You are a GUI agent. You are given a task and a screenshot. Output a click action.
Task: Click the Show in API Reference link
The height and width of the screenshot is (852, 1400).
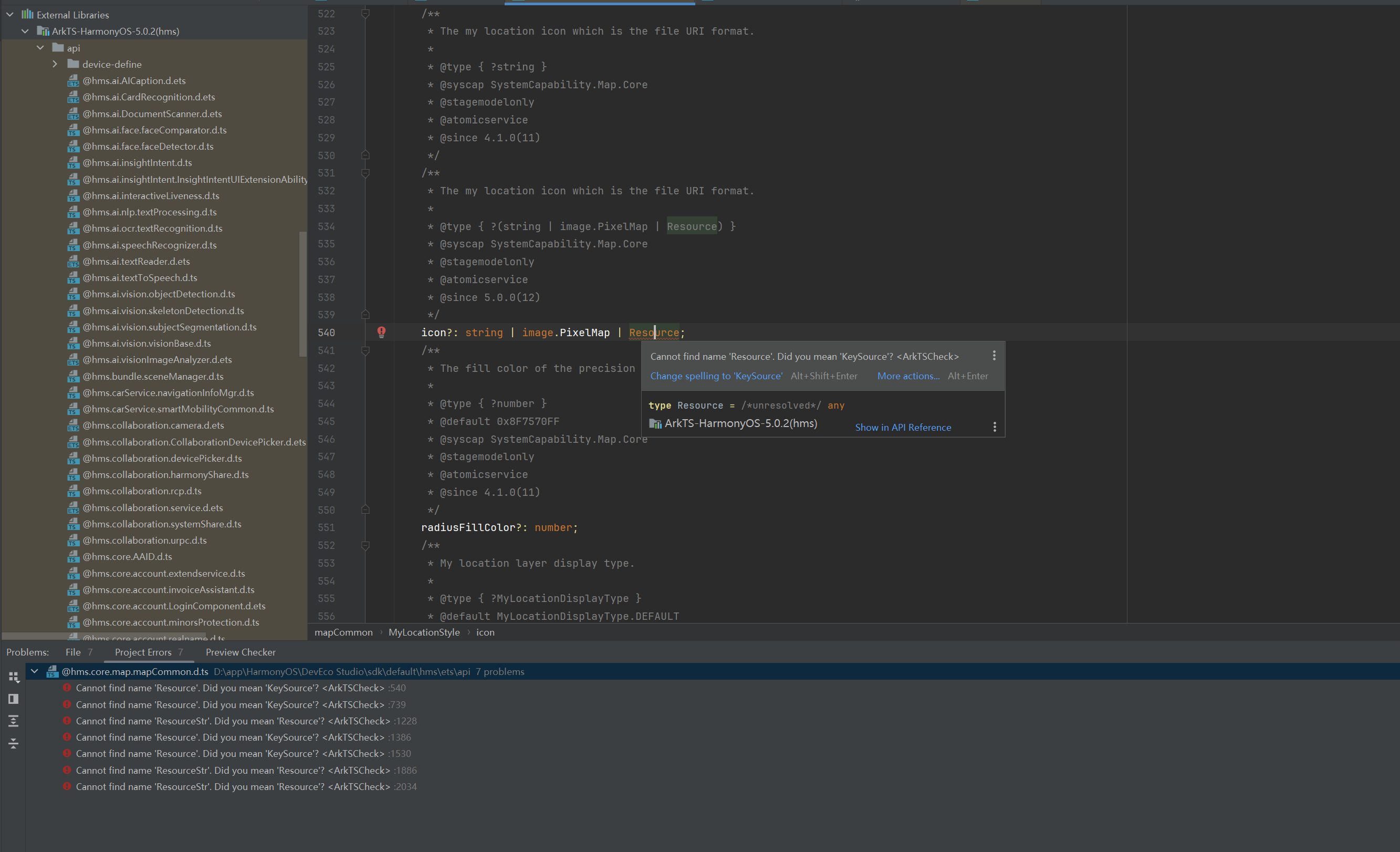[x=903, y=428]
